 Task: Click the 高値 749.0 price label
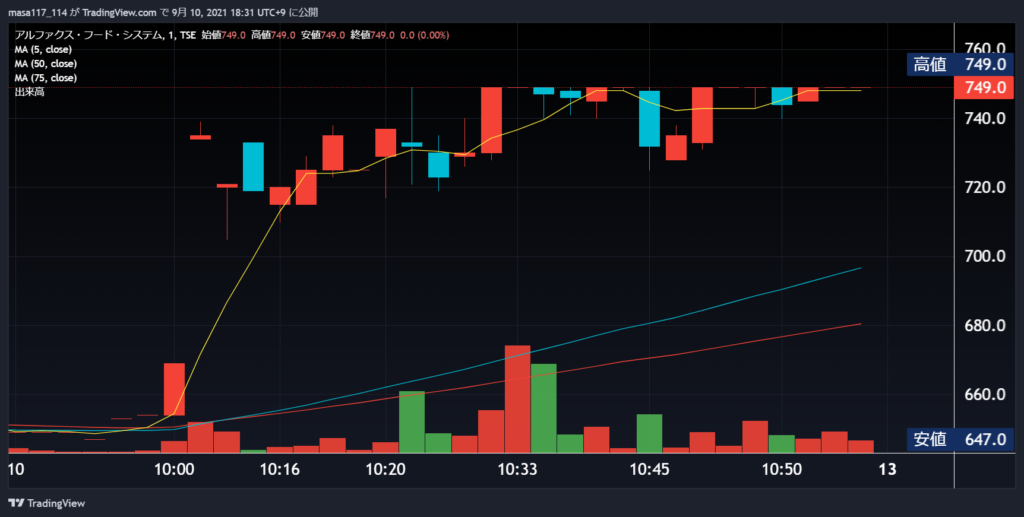click(x=960, y=64)
